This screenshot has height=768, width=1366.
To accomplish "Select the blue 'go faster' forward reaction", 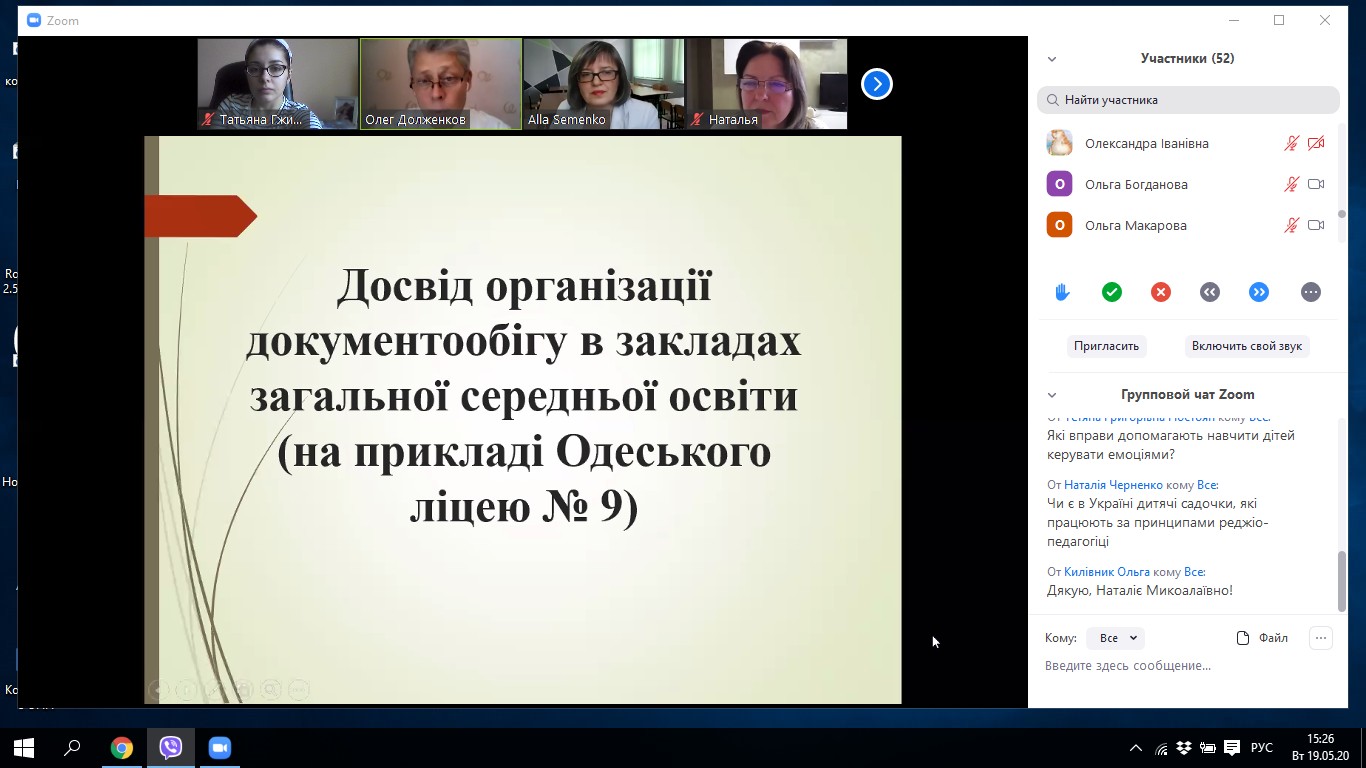I will pos(1259,292).
